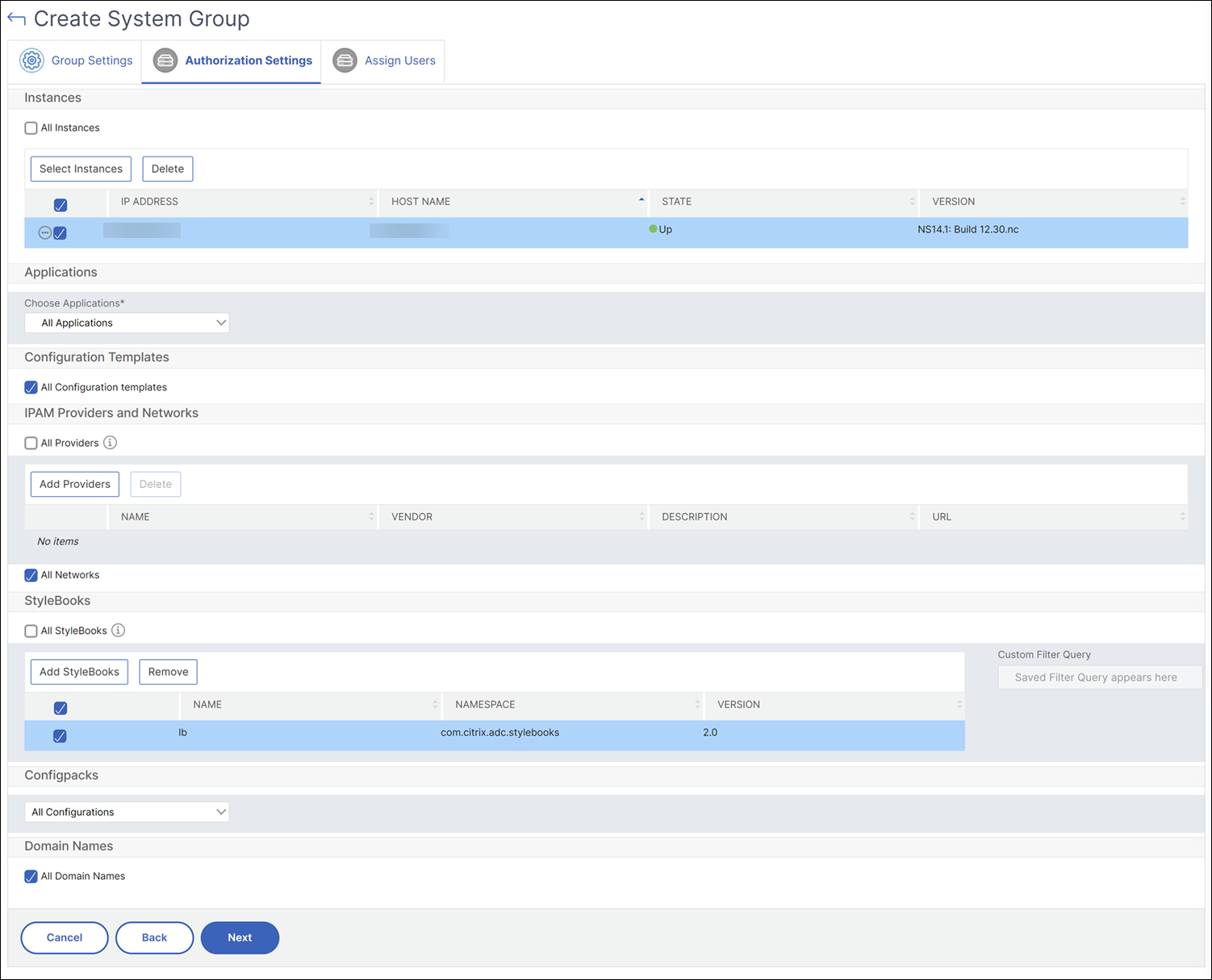The height and width of the screenshot is (980, 1212).
Task: Click the green Up state indicator
Action: (653, 229)
